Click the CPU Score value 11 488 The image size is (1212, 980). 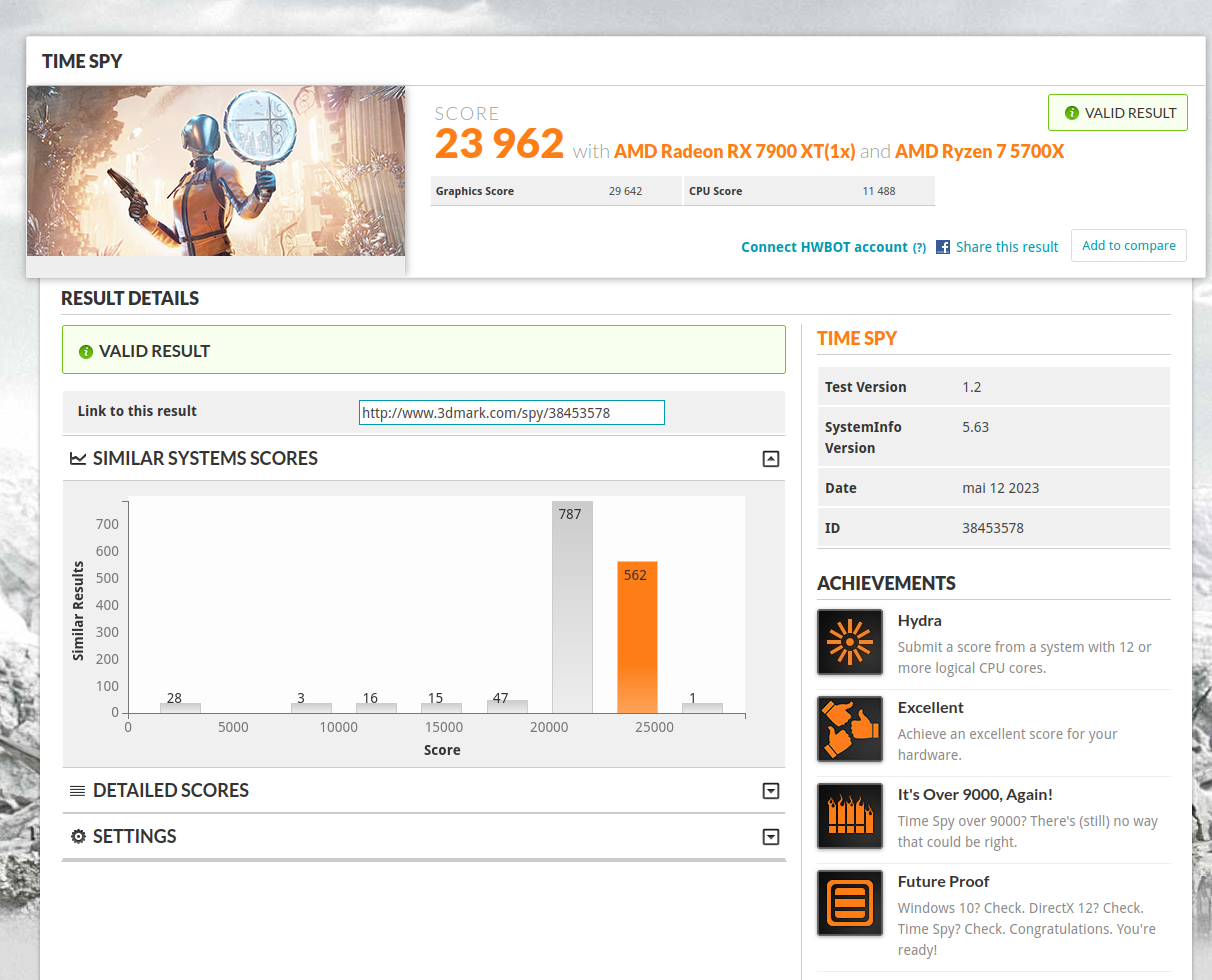click(x=879, y=191)
